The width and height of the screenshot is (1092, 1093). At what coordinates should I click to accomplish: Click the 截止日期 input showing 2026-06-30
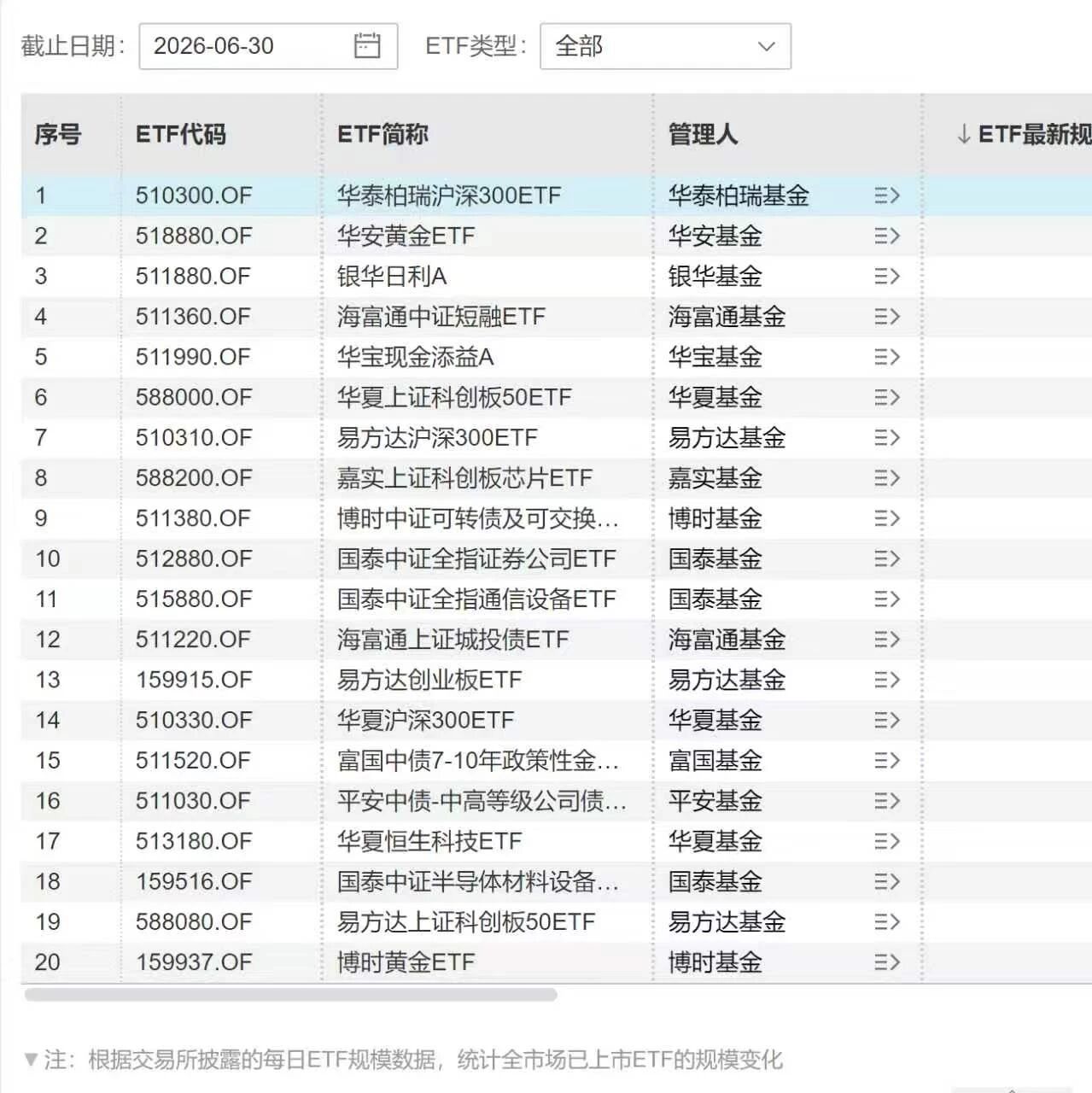pyautogui.click(x=268, y=46)
